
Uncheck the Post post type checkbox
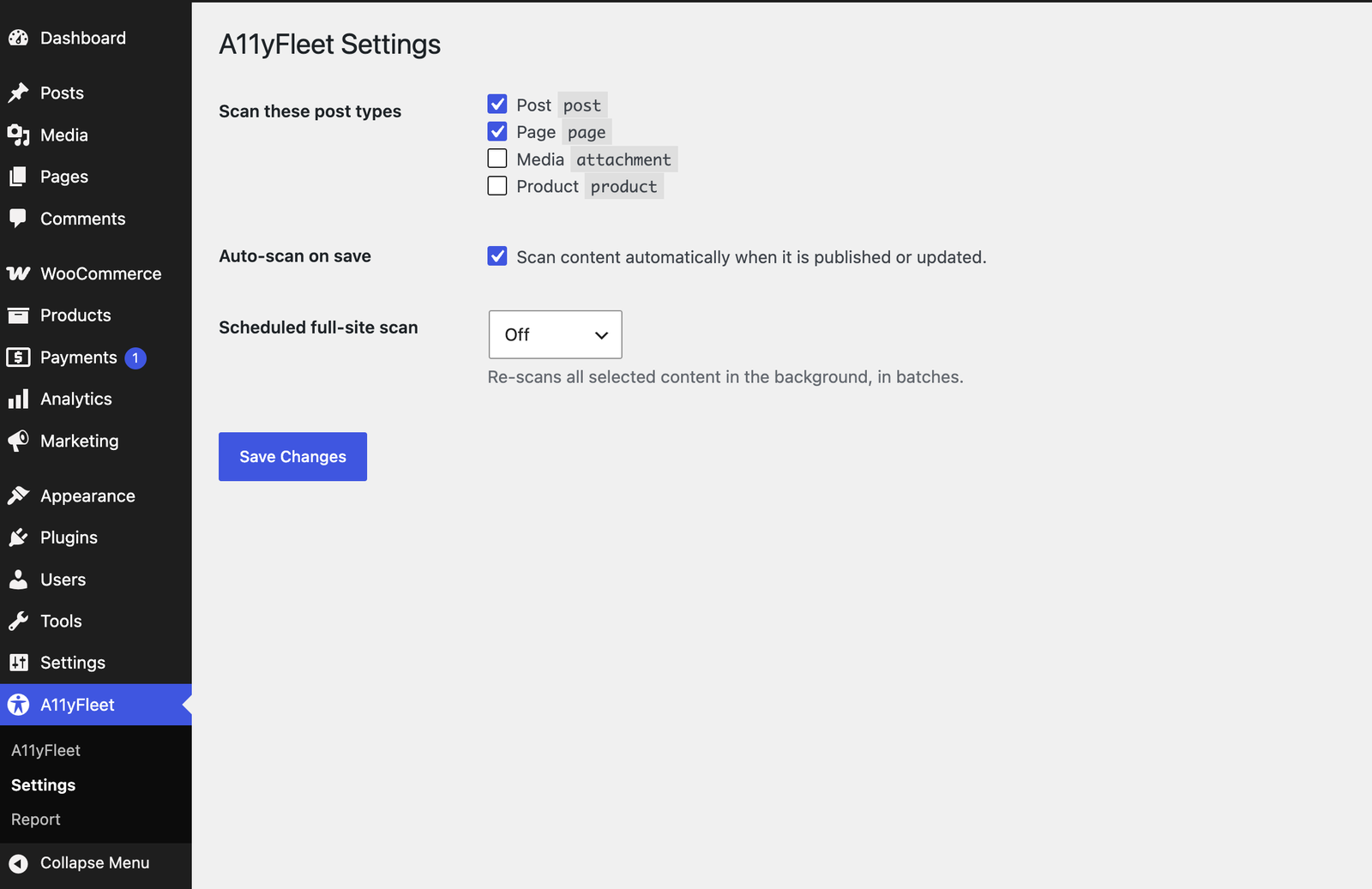coord(497,105)
